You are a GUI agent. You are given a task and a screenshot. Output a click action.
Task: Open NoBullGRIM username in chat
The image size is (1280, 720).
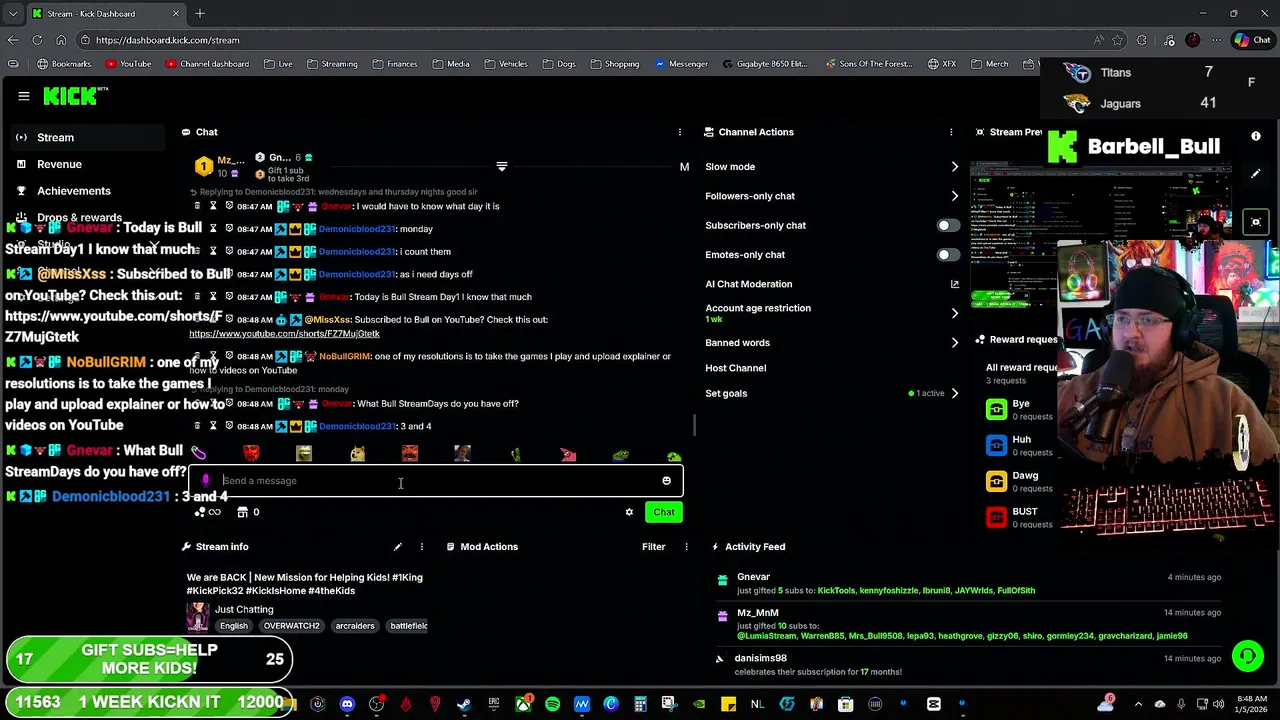[x=344, y=356]
